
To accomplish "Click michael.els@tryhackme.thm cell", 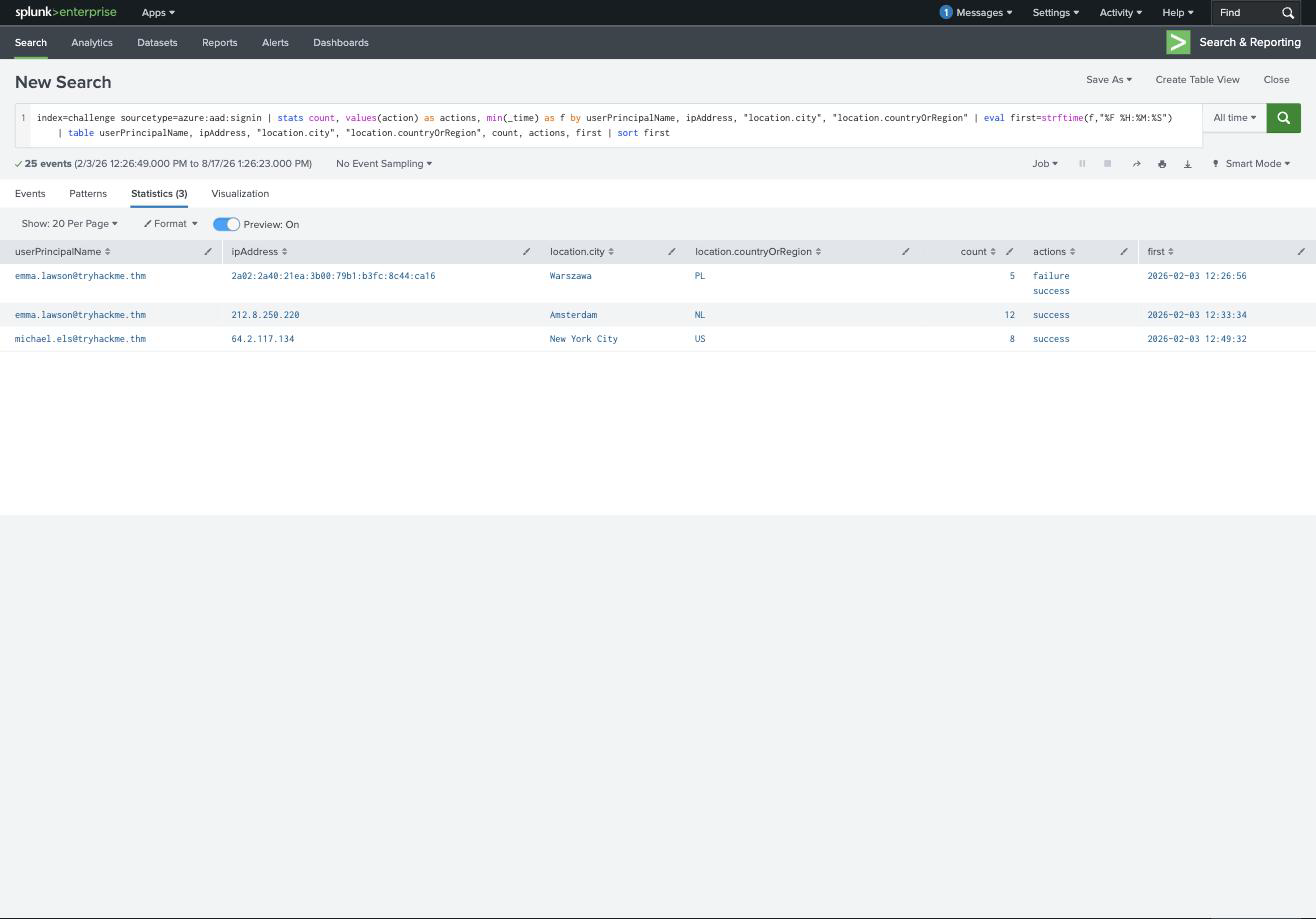I will click(80, 339).
